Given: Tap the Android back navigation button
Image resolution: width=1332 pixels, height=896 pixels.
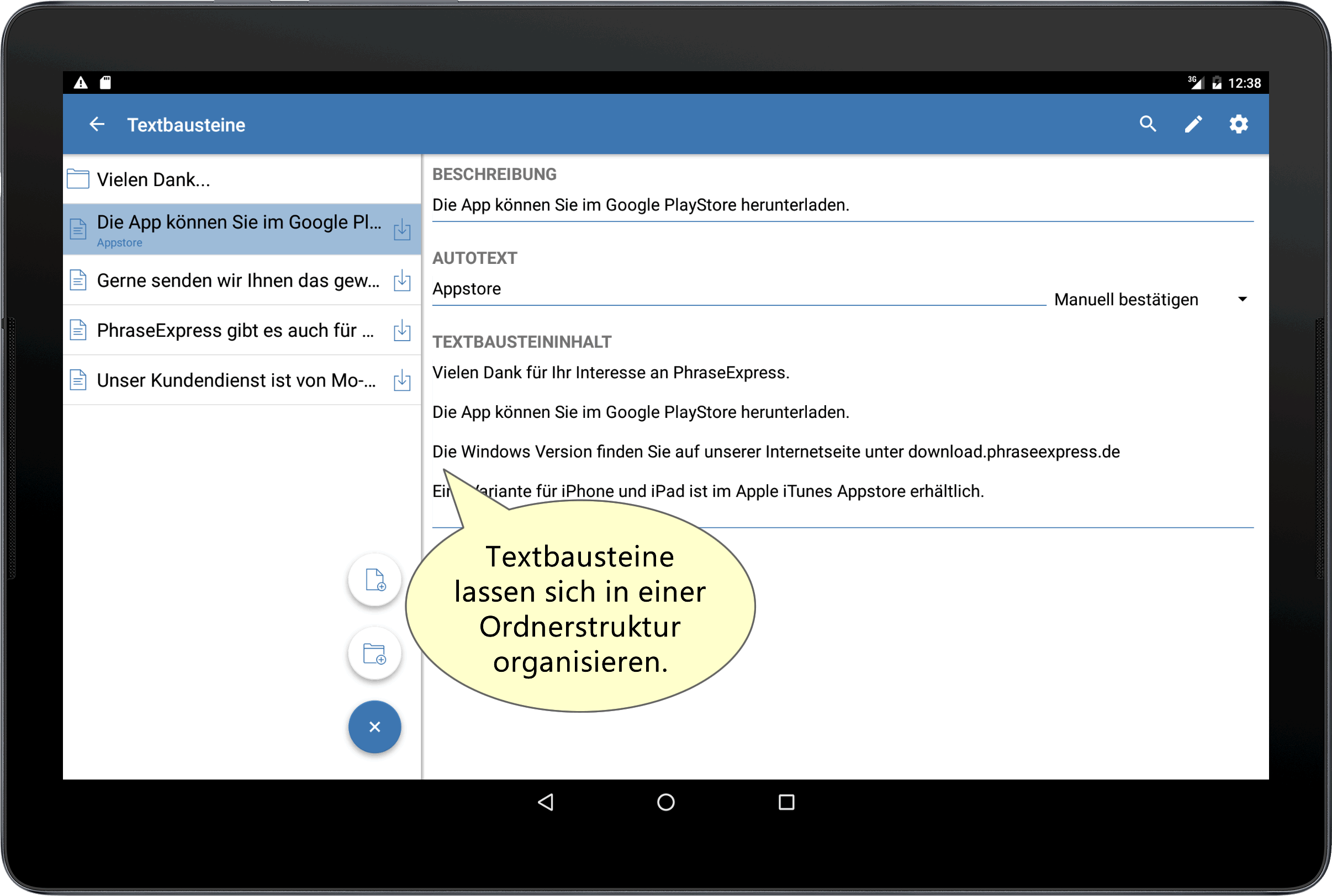Looking at the screenshot, I should (546, 802).
